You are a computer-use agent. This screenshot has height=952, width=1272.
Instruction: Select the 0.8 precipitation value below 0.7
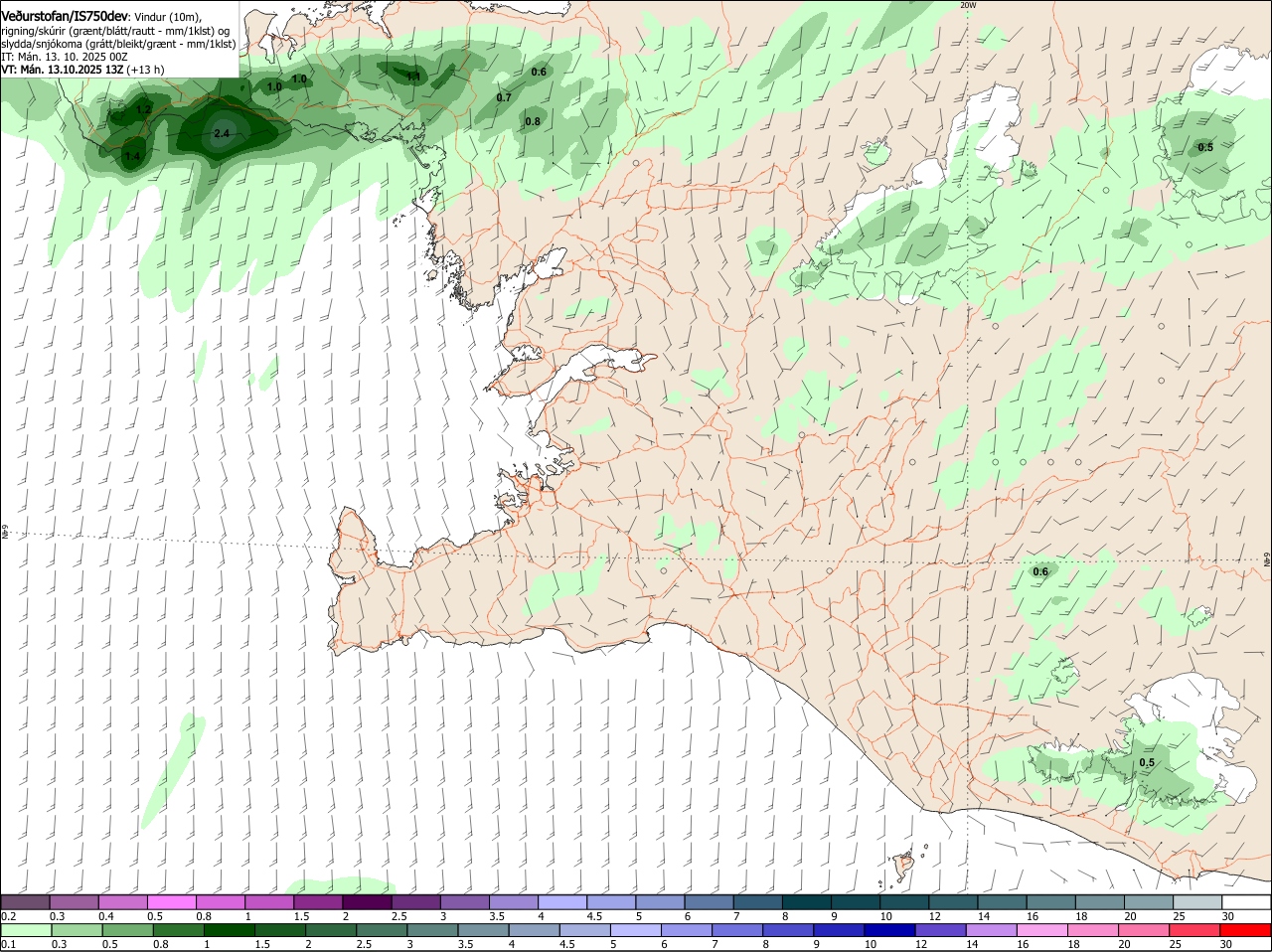533,121
